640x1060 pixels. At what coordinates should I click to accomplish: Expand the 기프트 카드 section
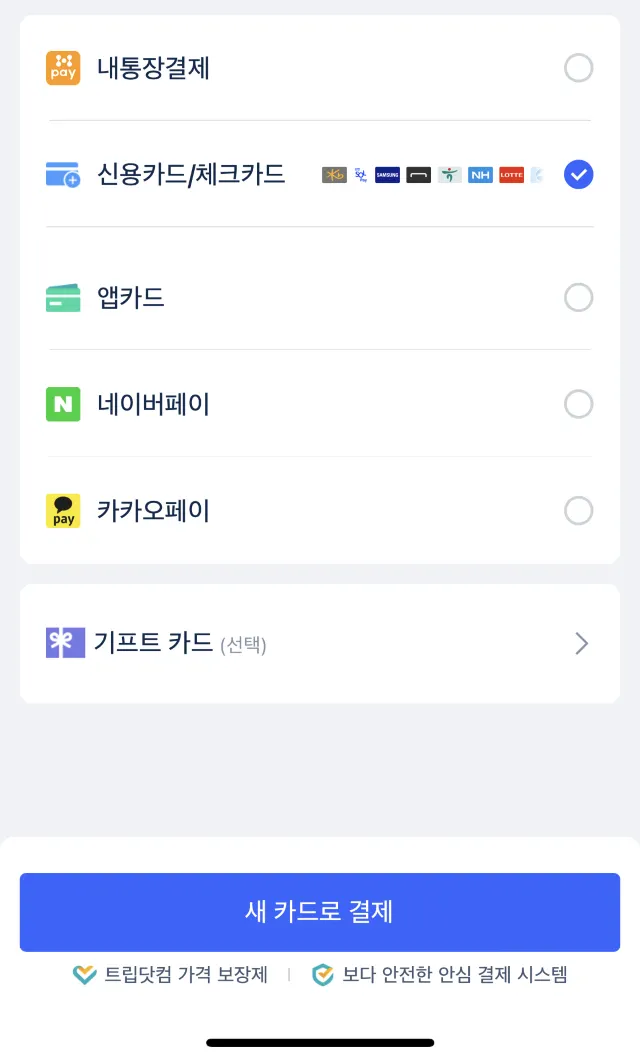(x=581, y=643)
